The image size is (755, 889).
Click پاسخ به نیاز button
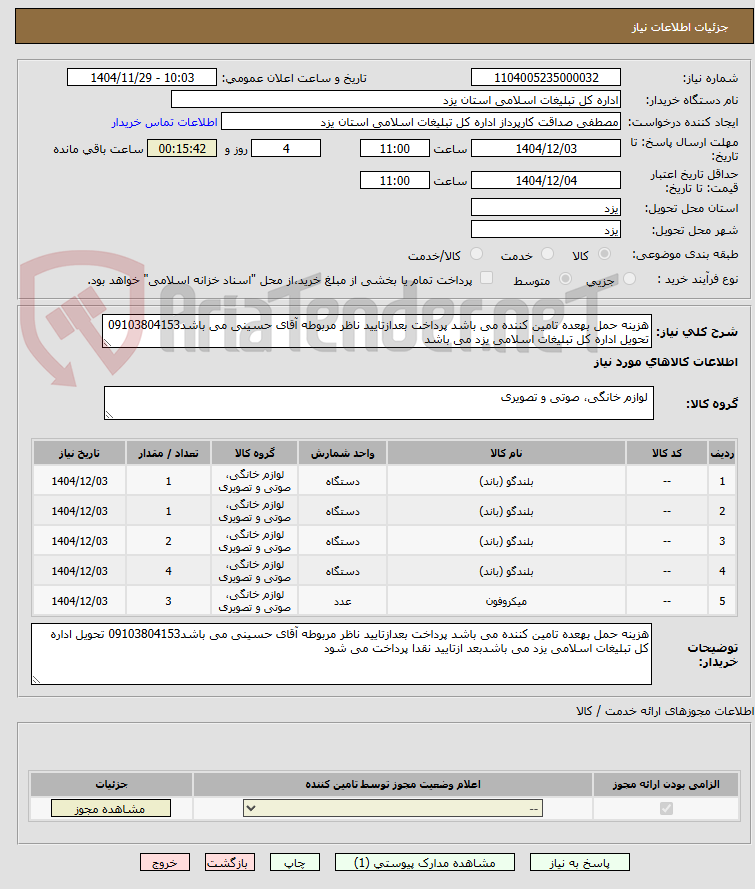(580, 862)
